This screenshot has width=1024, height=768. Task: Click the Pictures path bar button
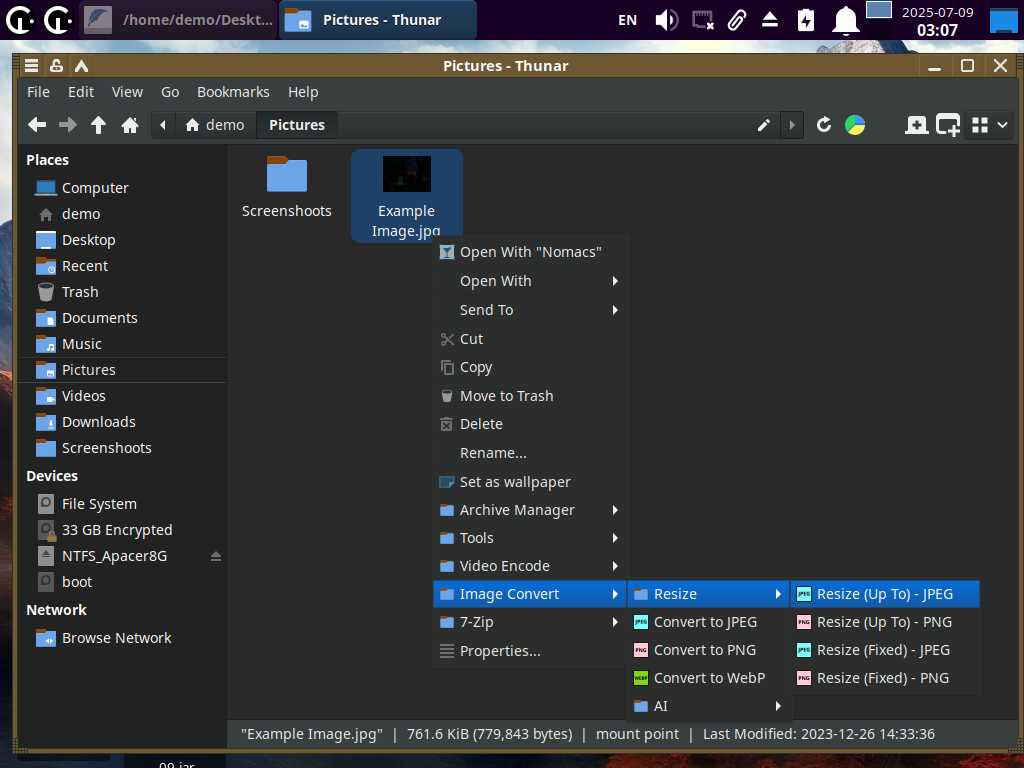[296, 125]
